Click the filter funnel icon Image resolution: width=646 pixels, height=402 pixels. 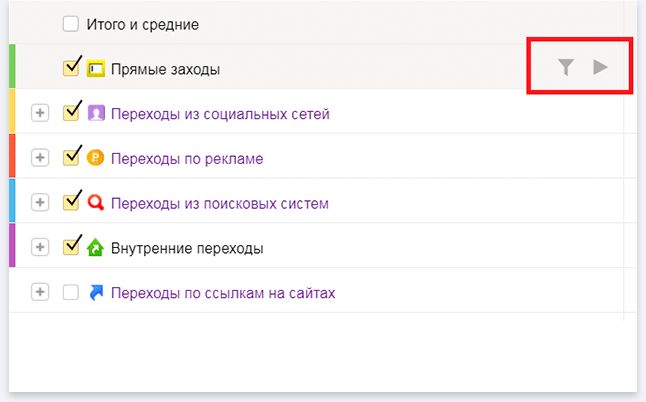point(566,67)
